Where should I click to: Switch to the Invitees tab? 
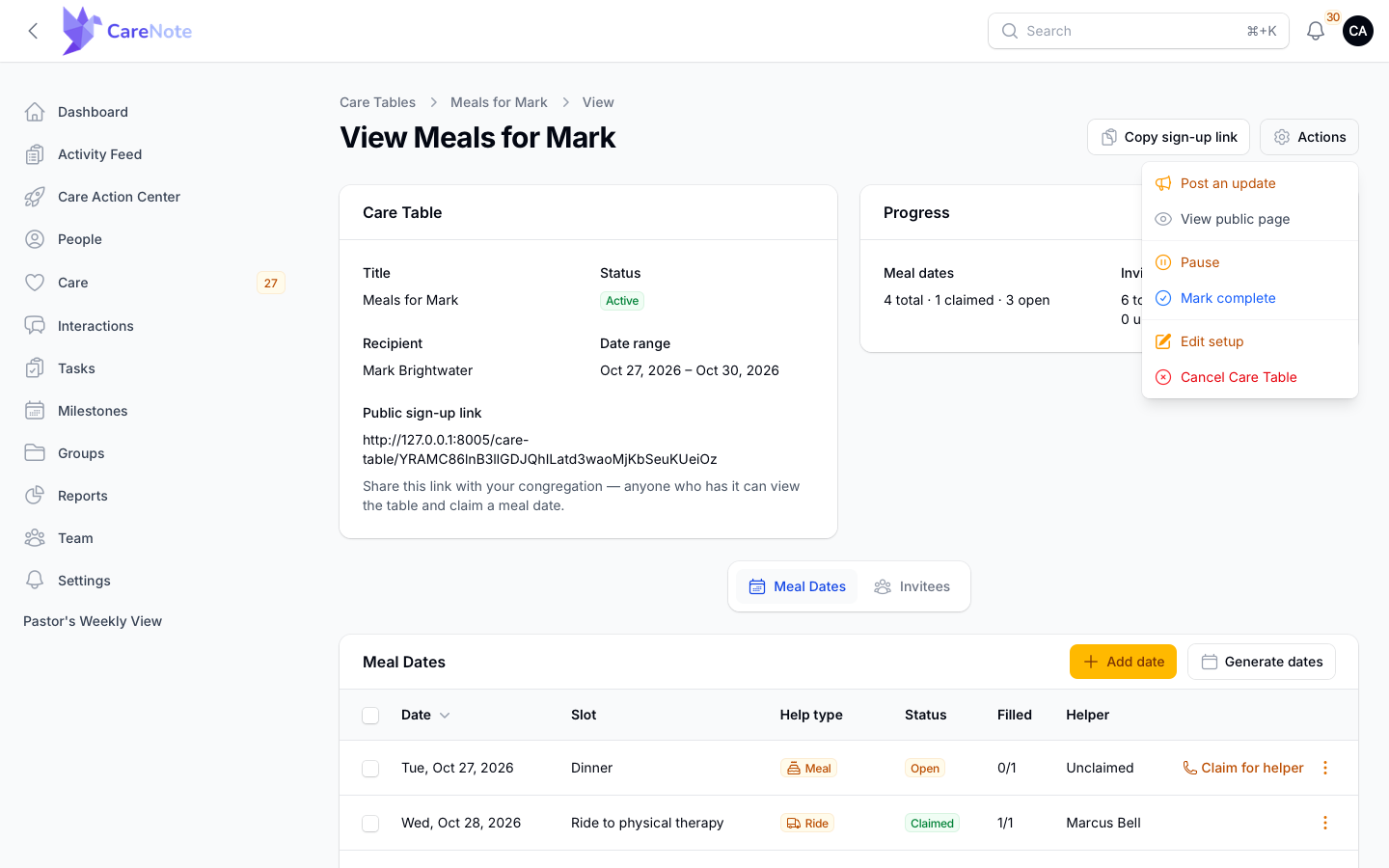(x=912, y=586)
